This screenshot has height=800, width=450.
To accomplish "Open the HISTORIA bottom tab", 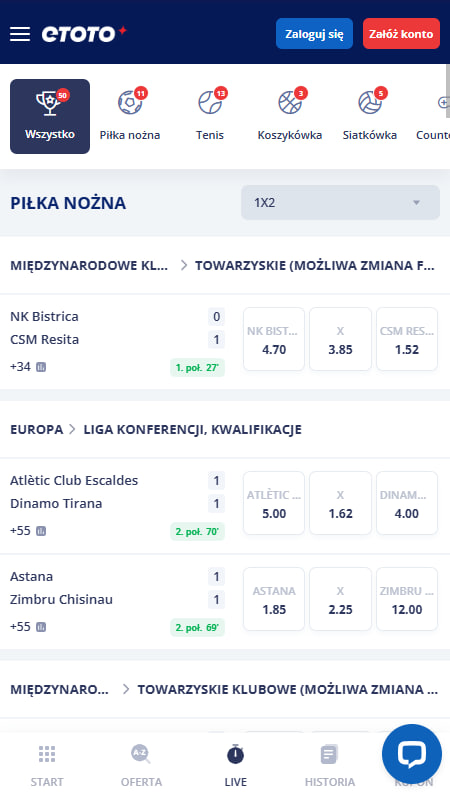I will [x=330, y=766].
